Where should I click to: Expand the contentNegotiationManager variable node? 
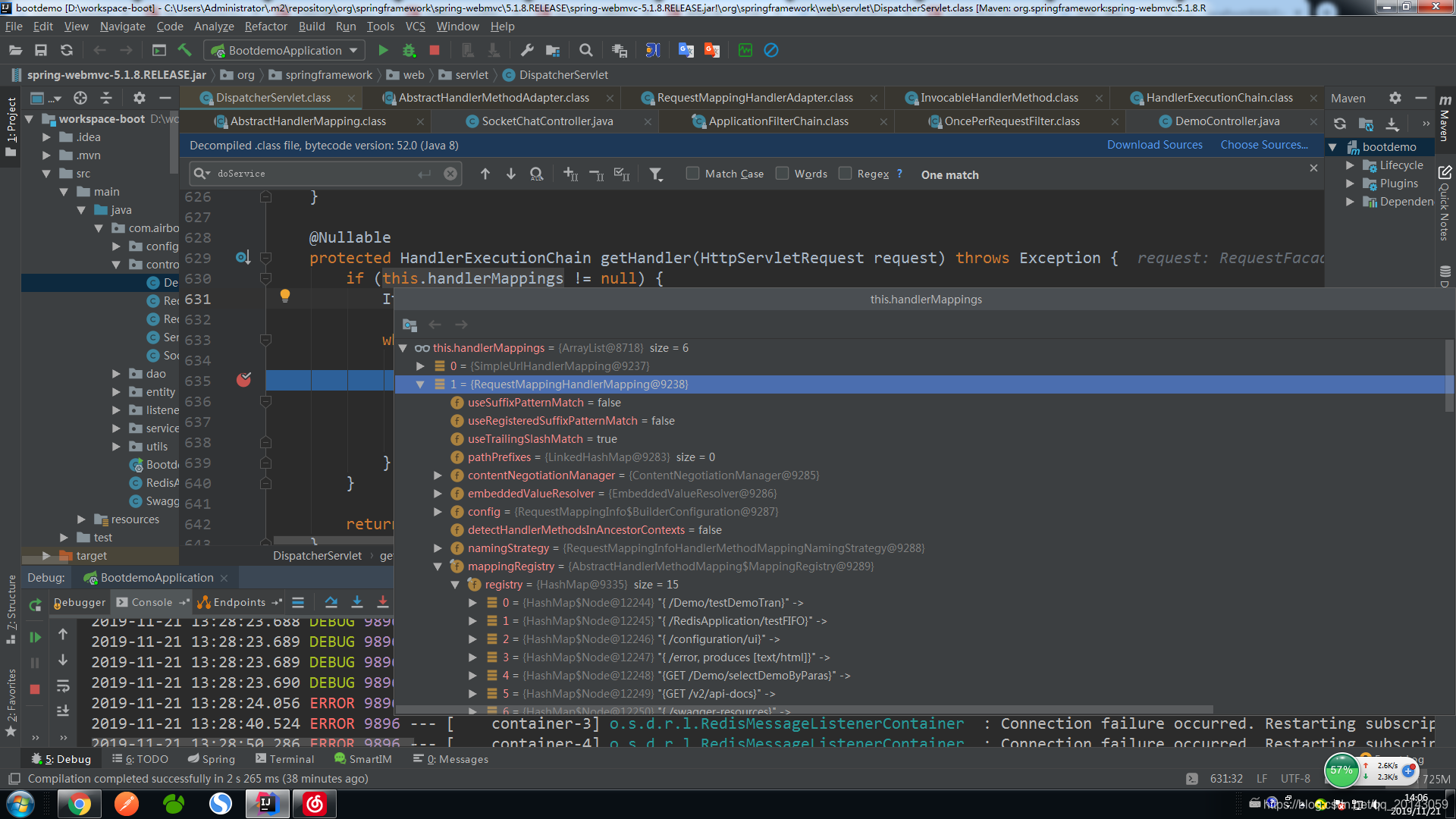pyautogui.click(x=438, y=475)
